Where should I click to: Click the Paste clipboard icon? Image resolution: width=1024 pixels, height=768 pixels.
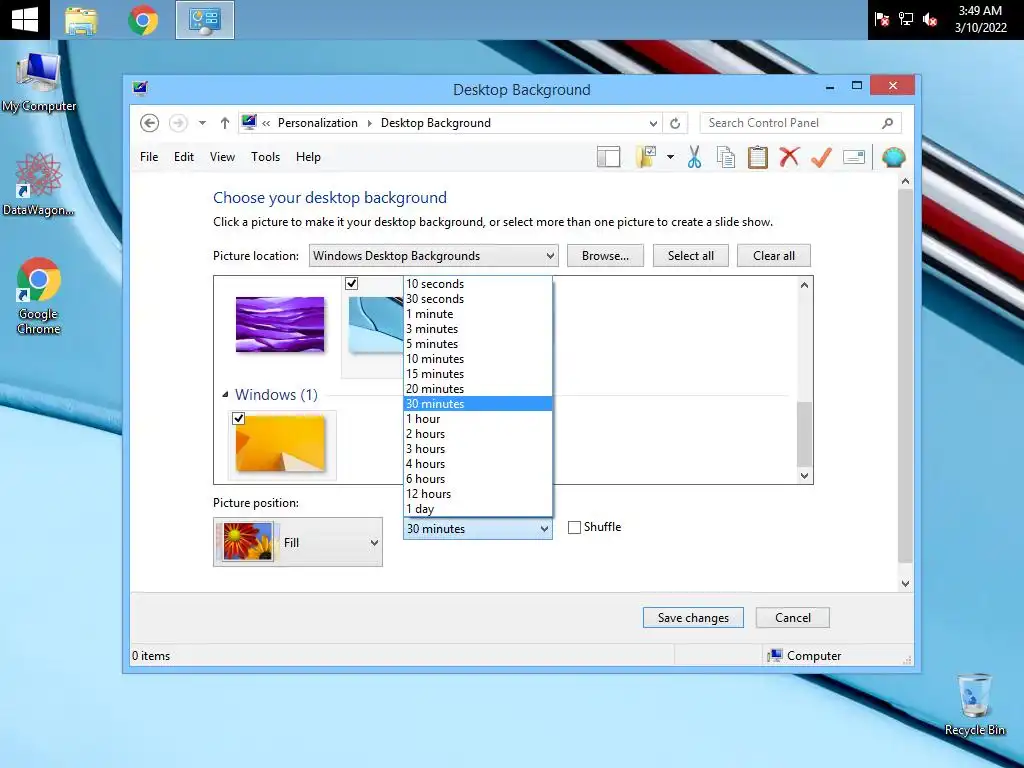[758, 157]
